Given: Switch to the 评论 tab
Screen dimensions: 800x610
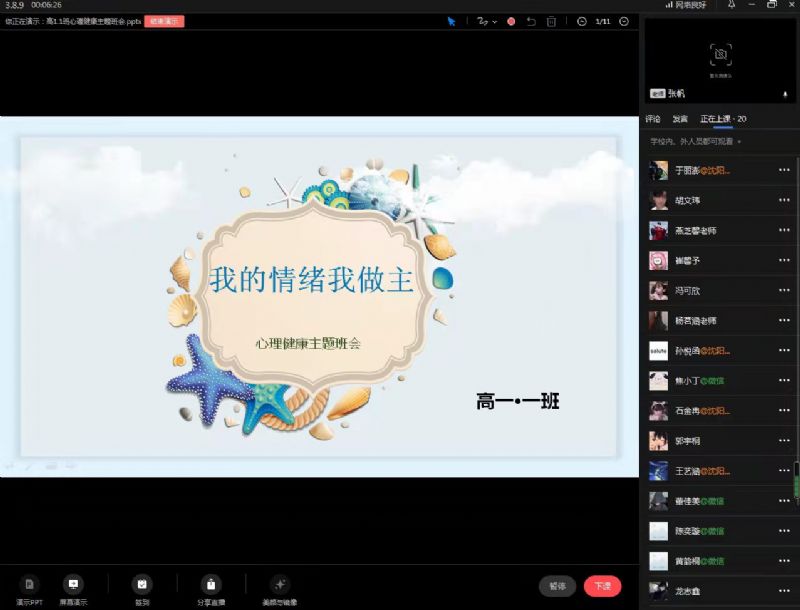Looking at the screenshot, I should click(x=653, y=119).
